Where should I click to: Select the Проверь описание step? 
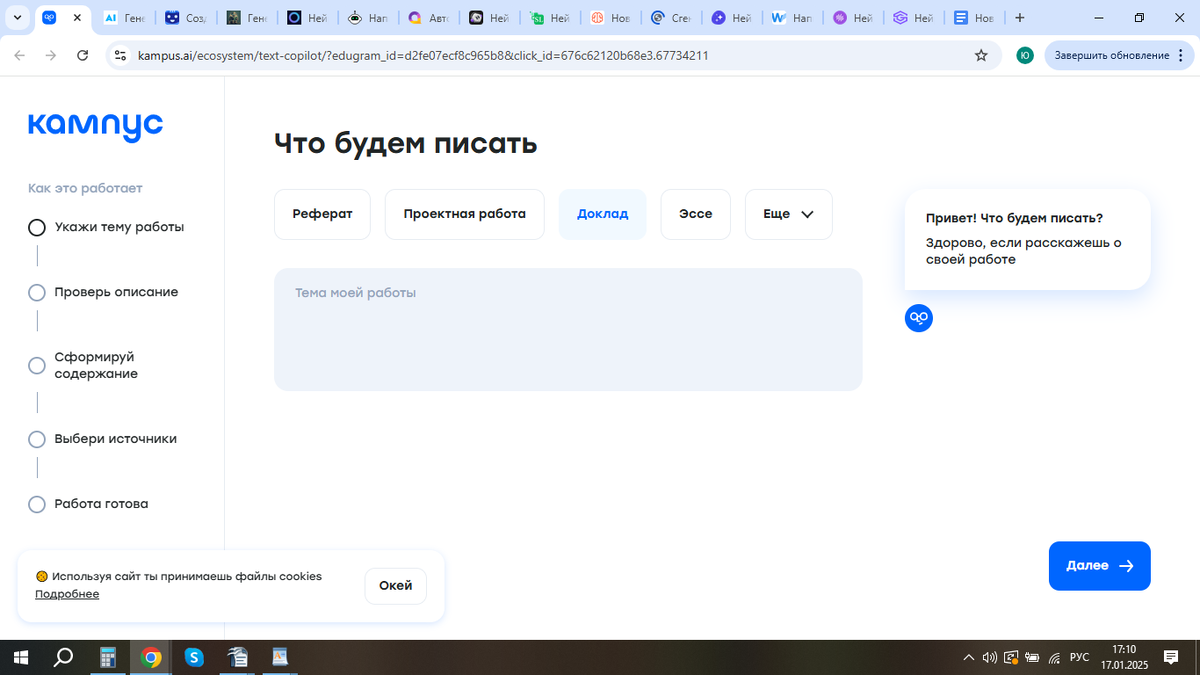pyautogui.click(x=103, y=292)
